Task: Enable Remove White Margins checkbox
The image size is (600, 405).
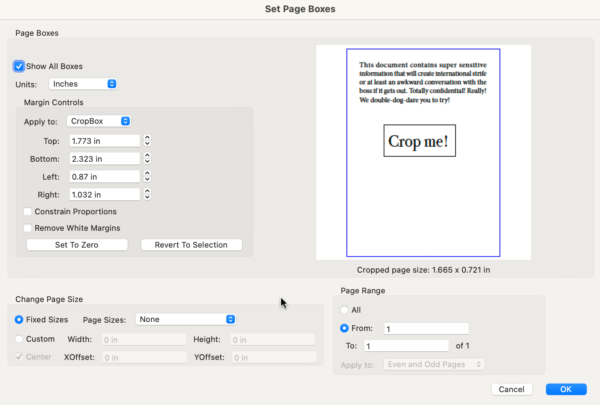Action: pos(28,228)
